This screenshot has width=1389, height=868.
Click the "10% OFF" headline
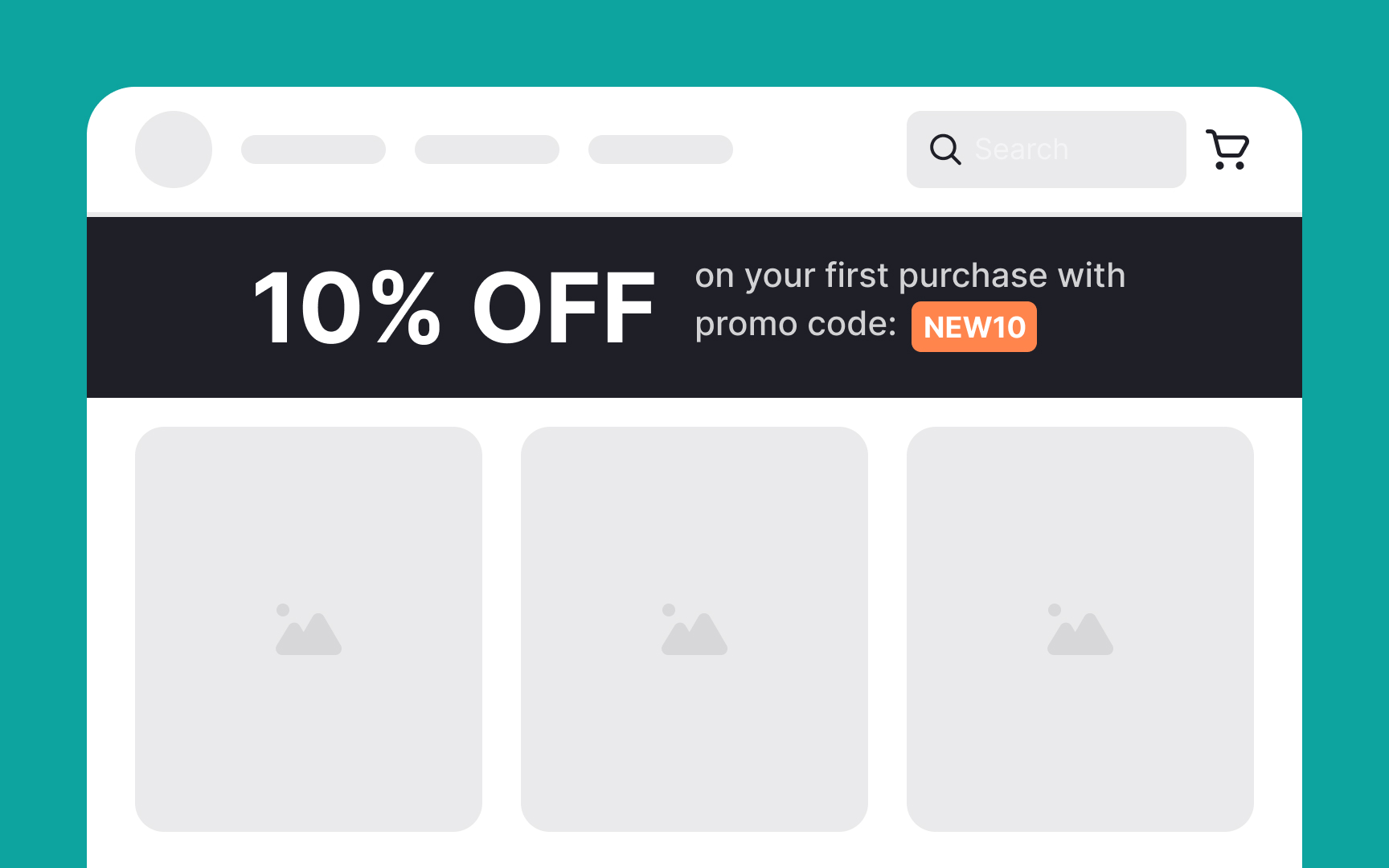tap(454, 308)
